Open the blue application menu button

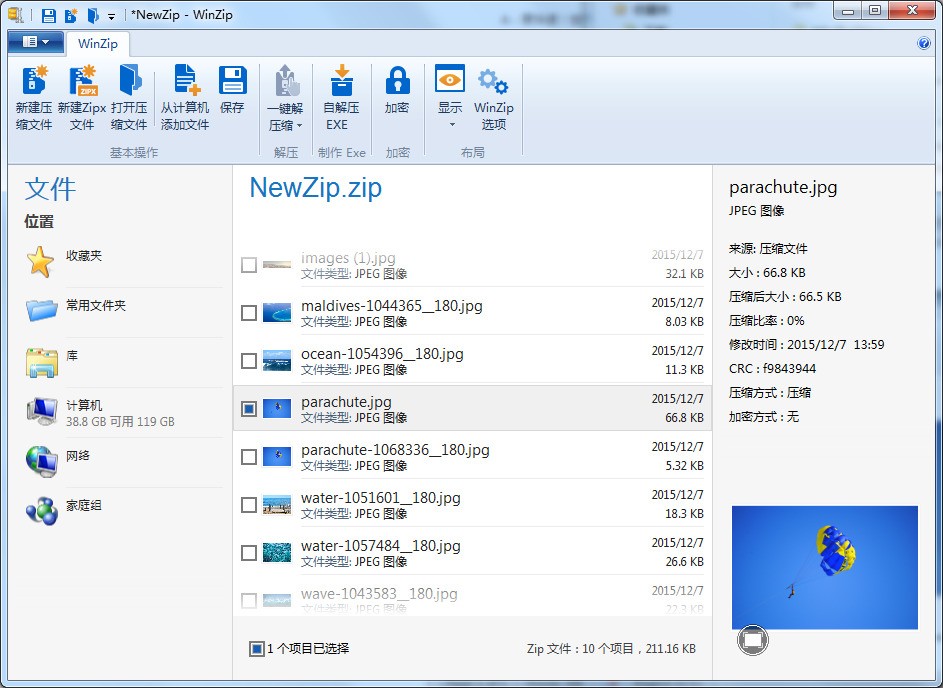[x=36, y=43]
